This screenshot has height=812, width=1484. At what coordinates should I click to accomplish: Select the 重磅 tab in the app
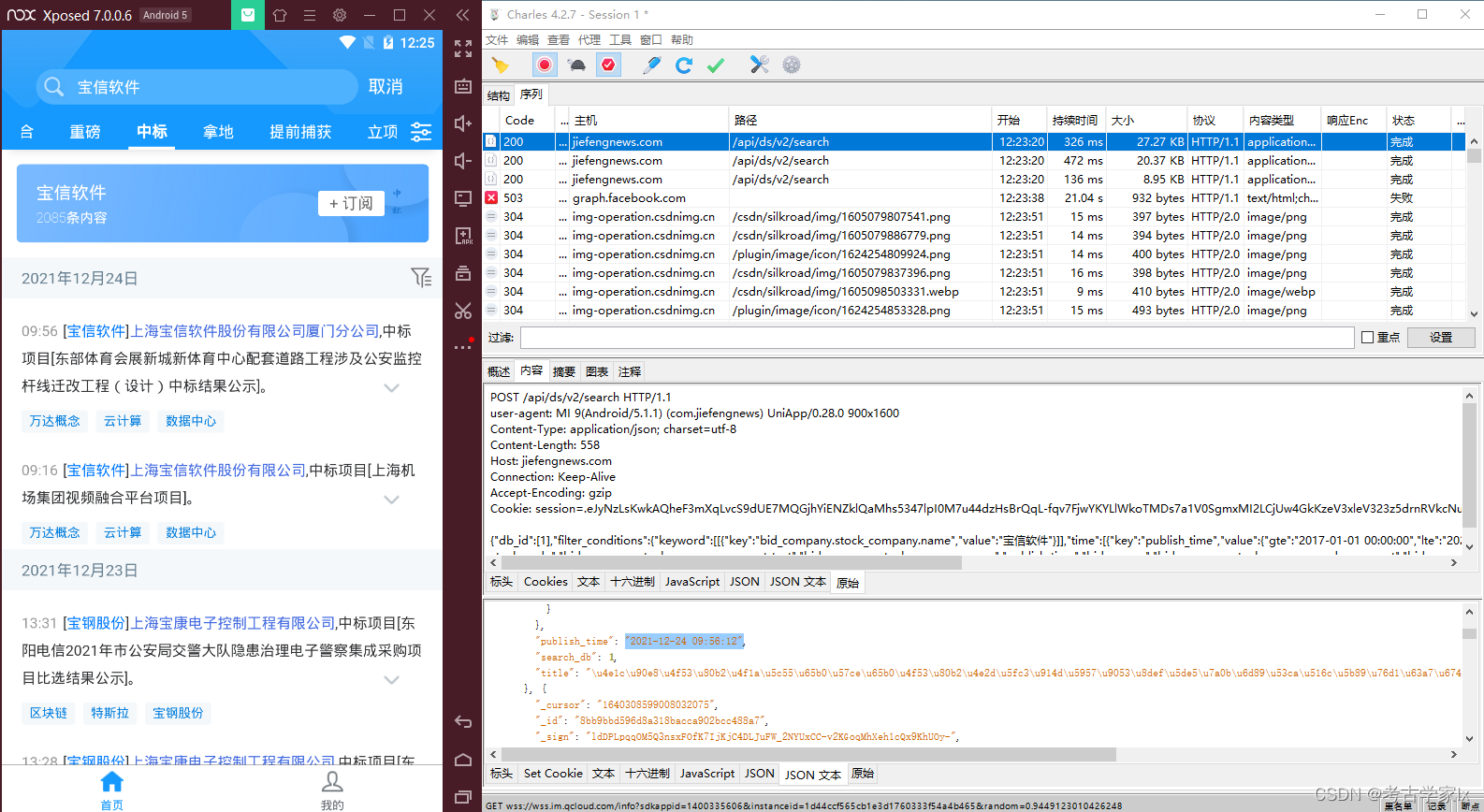(x=85, y=132)
